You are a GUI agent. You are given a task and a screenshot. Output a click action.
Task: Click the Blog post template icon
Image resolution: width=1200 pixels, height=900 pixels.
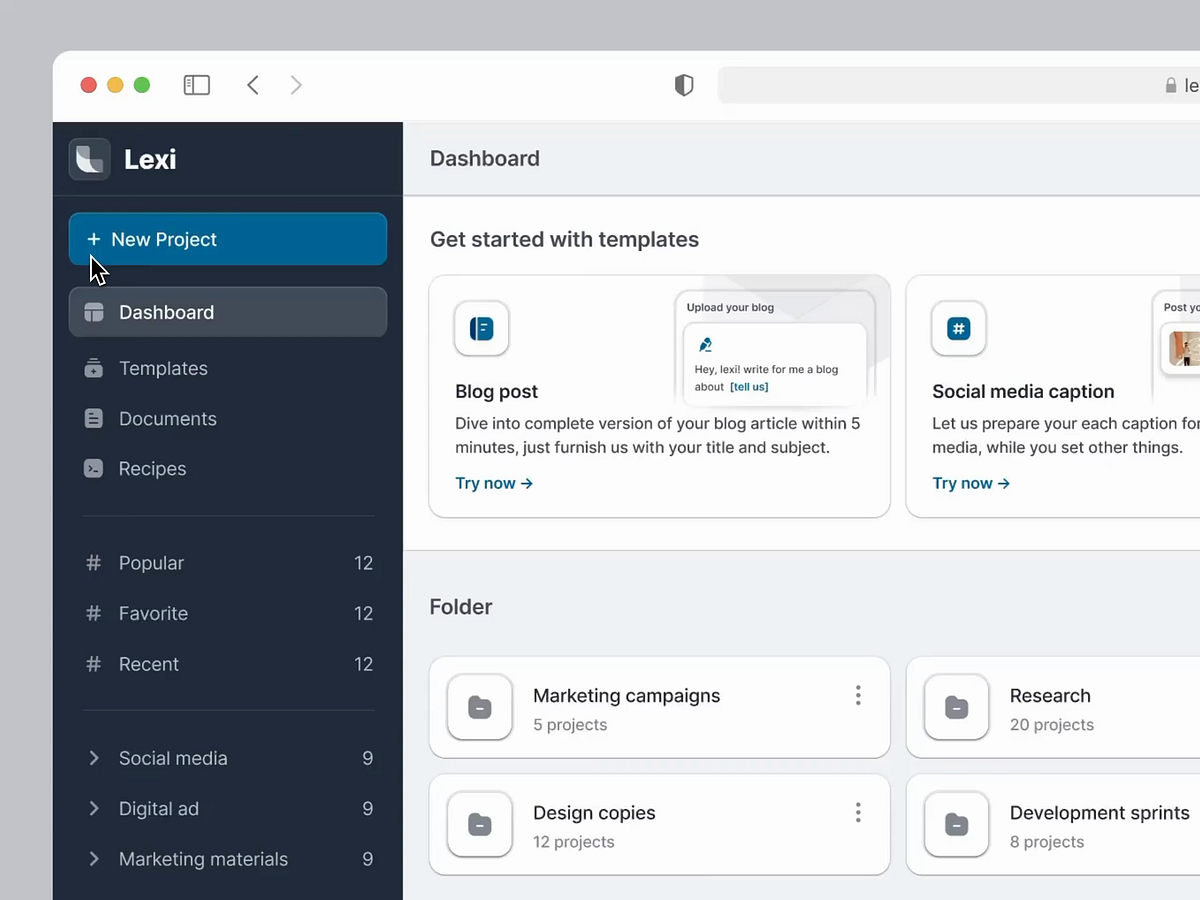[481, 328]
